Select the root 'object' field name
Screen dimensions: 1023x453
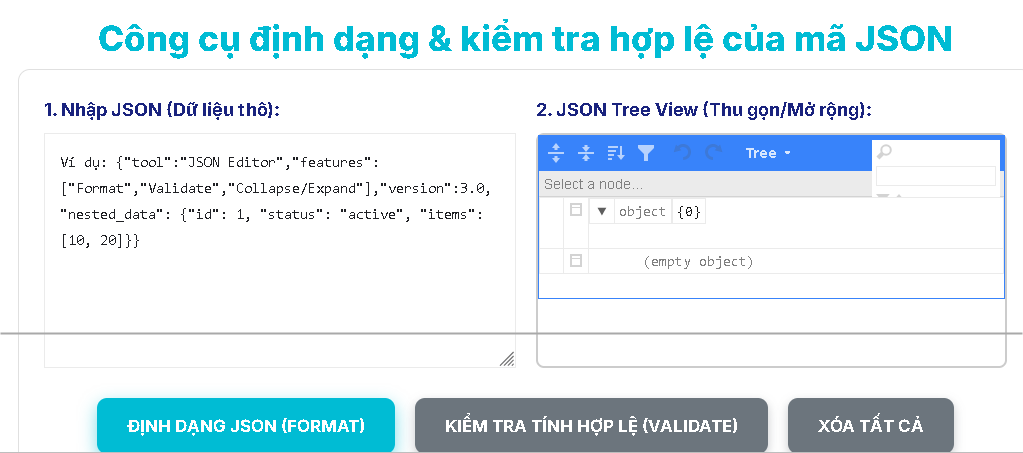642,211
